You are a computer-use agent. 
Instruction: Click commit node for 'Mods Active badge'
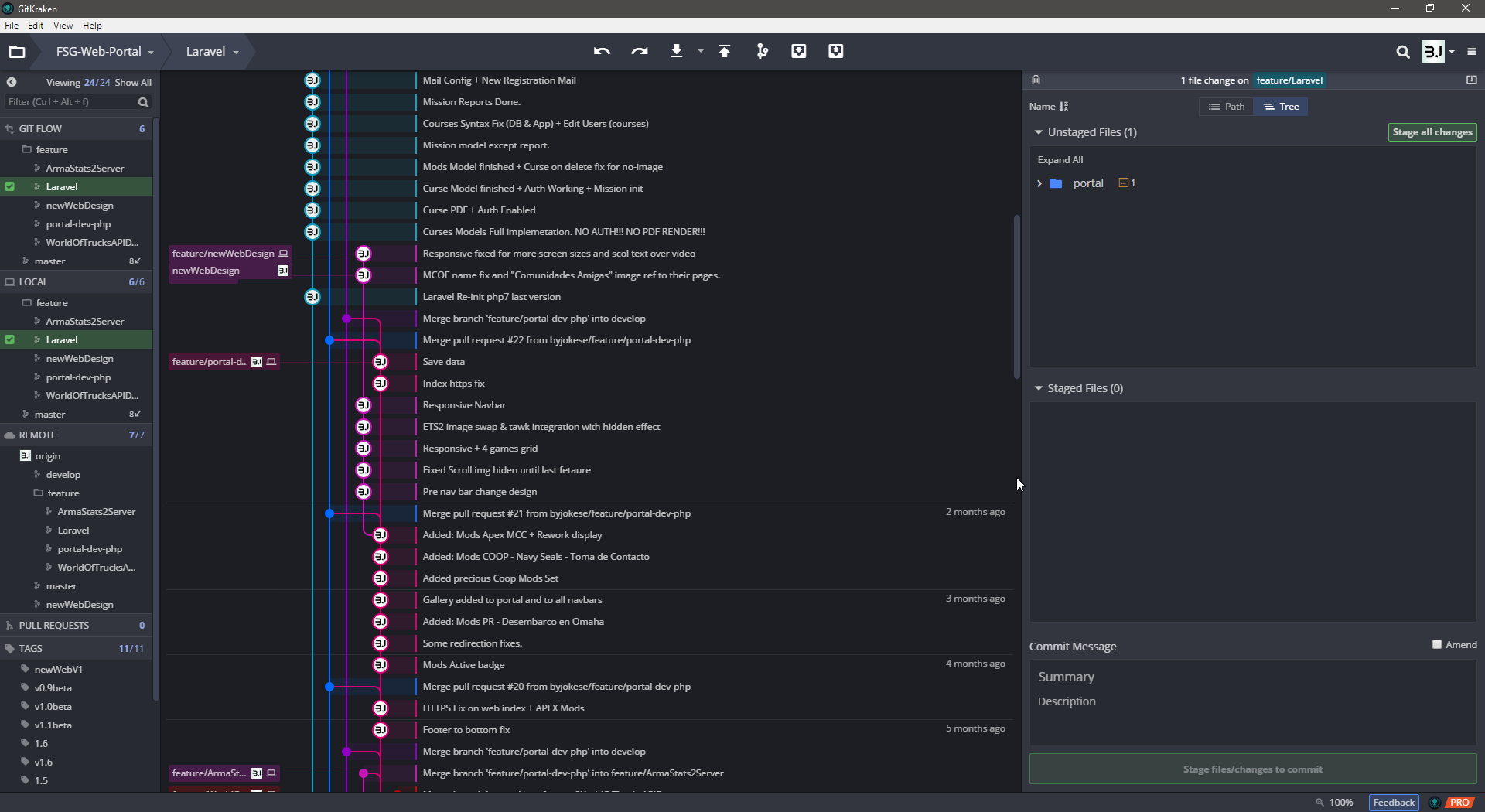pos(381,665)
